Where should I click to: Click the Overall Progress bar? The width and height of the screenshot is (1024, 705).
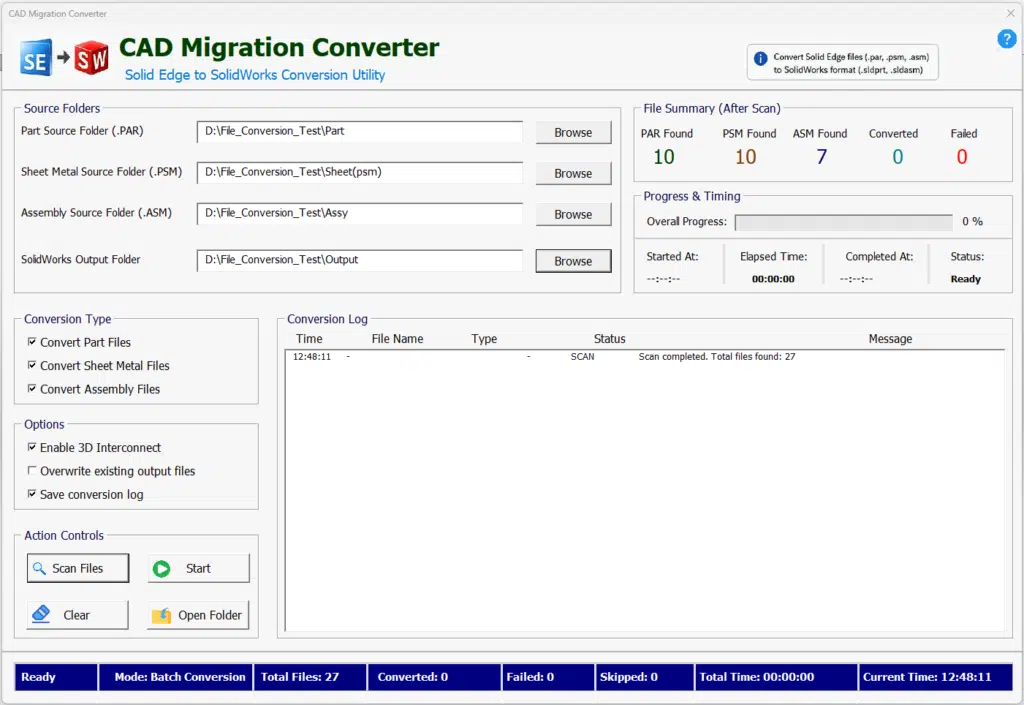843,222
